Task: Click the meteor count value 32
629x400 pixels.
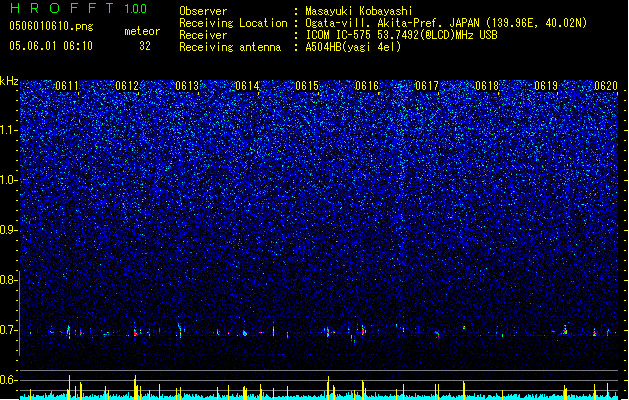Action: (145, 46)
